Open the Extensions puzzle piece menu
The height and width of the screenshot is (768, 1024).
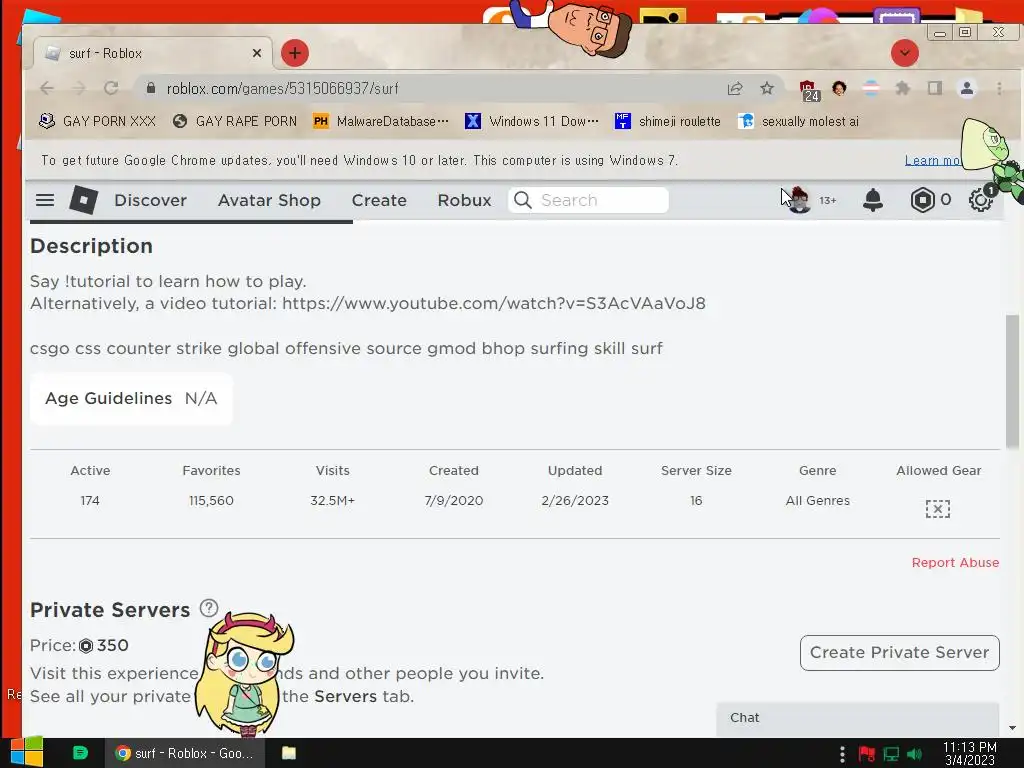coord(903,88)
